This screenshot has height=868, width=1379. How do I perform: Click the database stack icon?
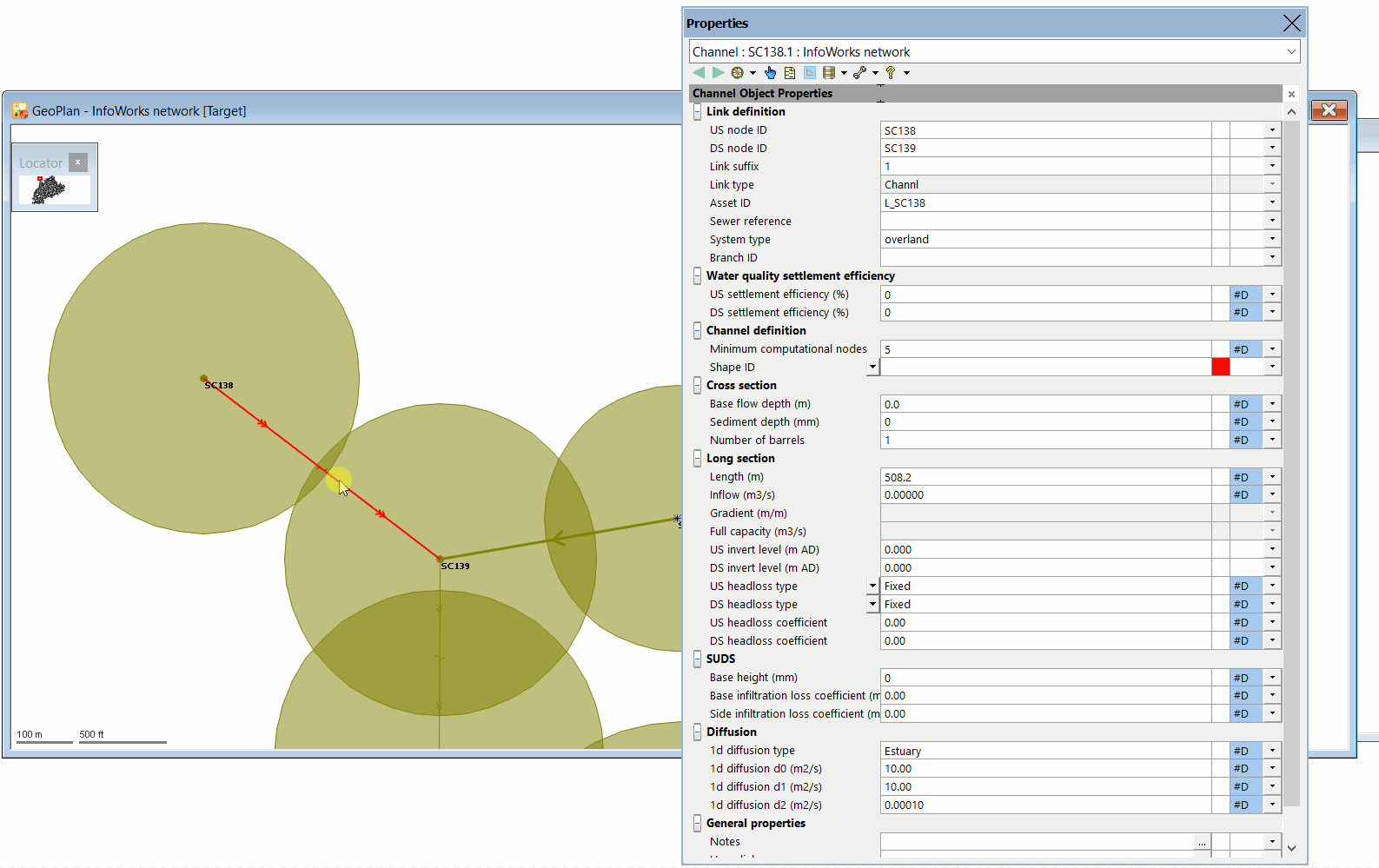(829, 73)
